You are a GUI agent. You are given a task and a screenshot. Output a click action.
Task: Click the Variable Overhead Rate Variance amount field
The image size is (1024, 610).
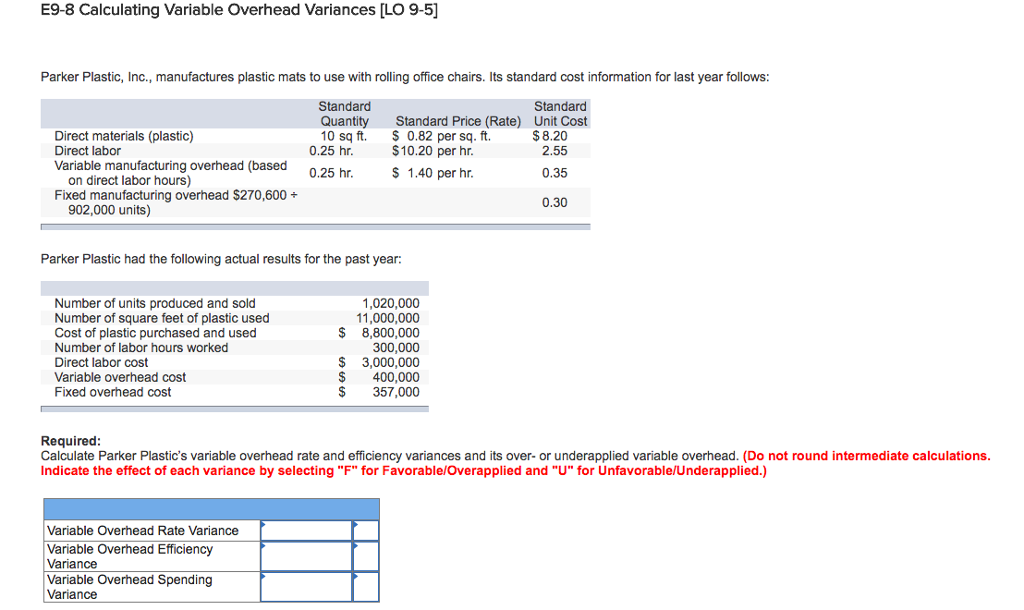[305, 529]
